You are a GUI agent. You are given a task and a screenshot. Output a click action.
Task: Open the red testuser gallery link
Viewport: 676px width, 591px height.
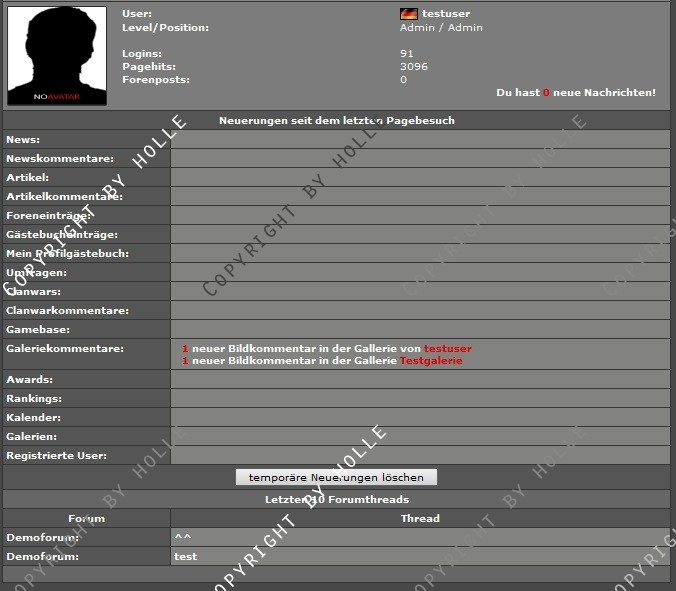(x=447, y=349)
